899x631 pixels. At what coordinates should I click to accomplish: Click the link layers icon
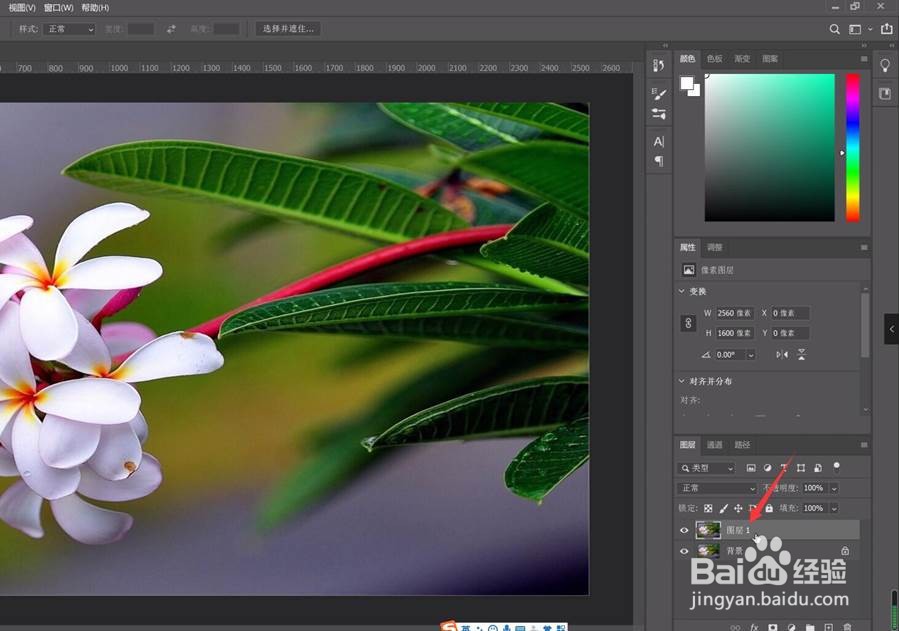pyautogui.click(x=736, y=627)
